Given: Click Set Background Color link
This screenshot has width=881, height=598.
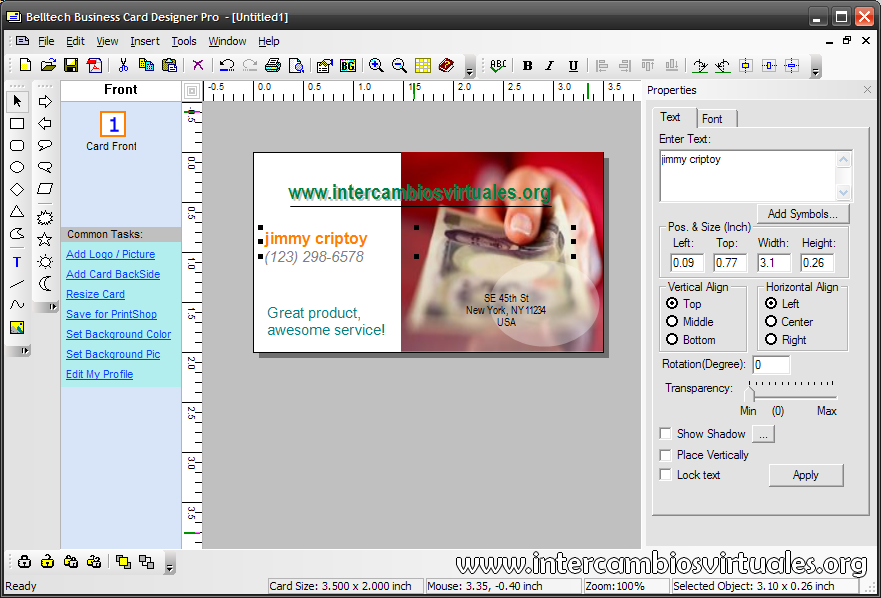Looking at the screenshot, I should [x=119, y=334].
